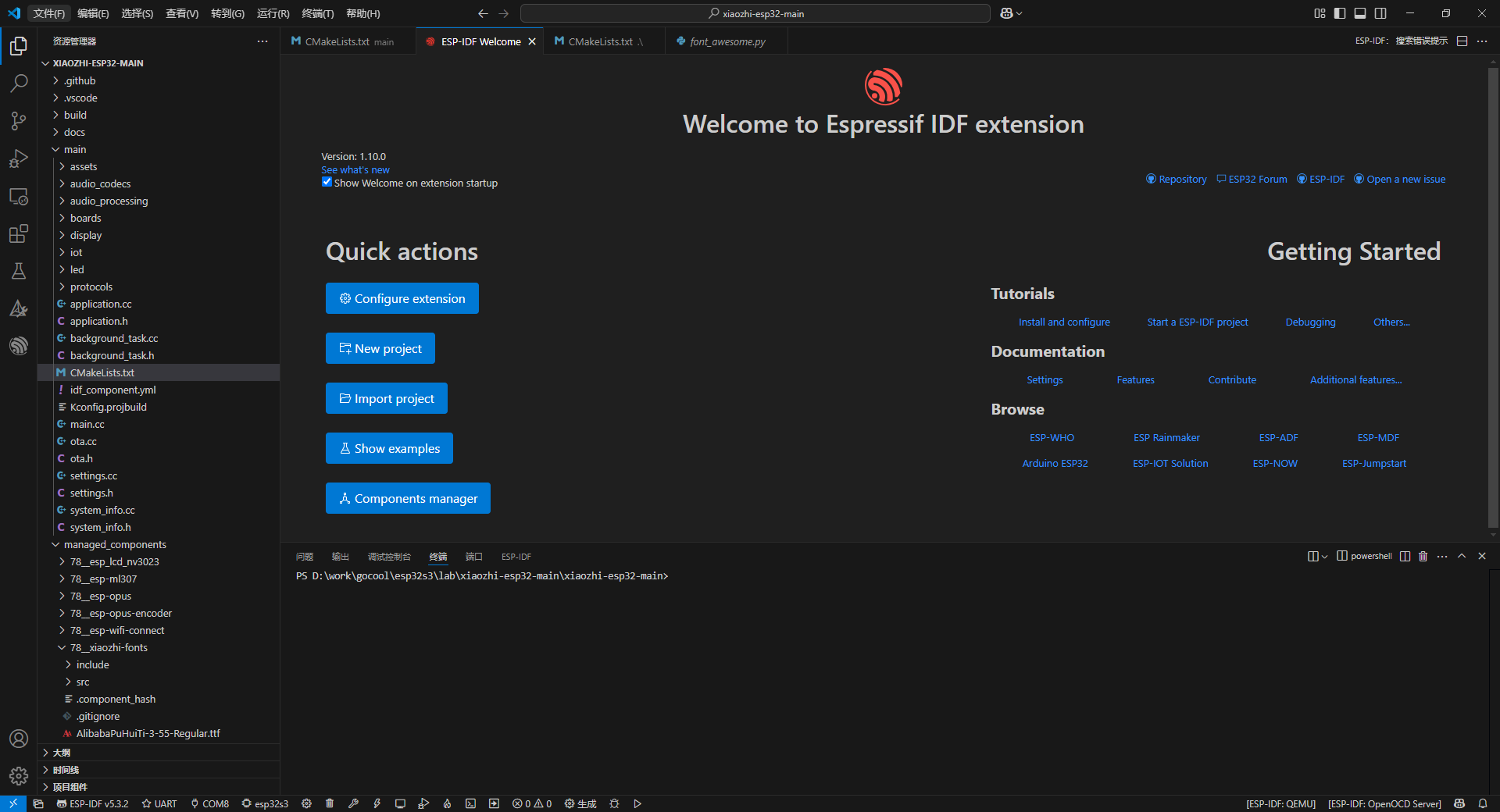
Task: Click the play launch icon in status bar
Action: pyautogui.click(x=637, y=803)
